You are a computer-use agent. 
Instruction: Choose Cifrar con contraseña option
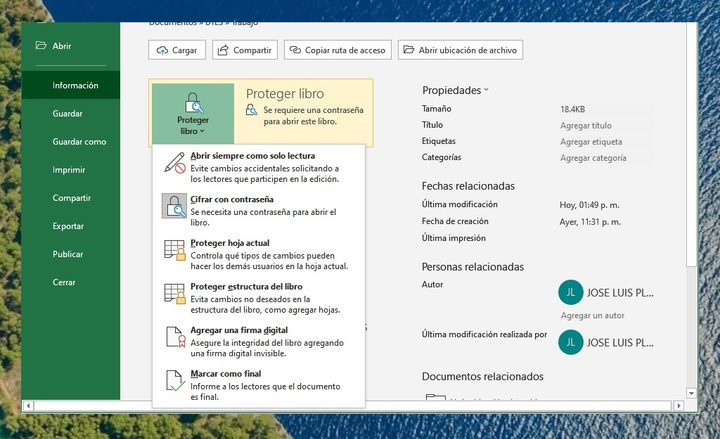click(259, 210)
